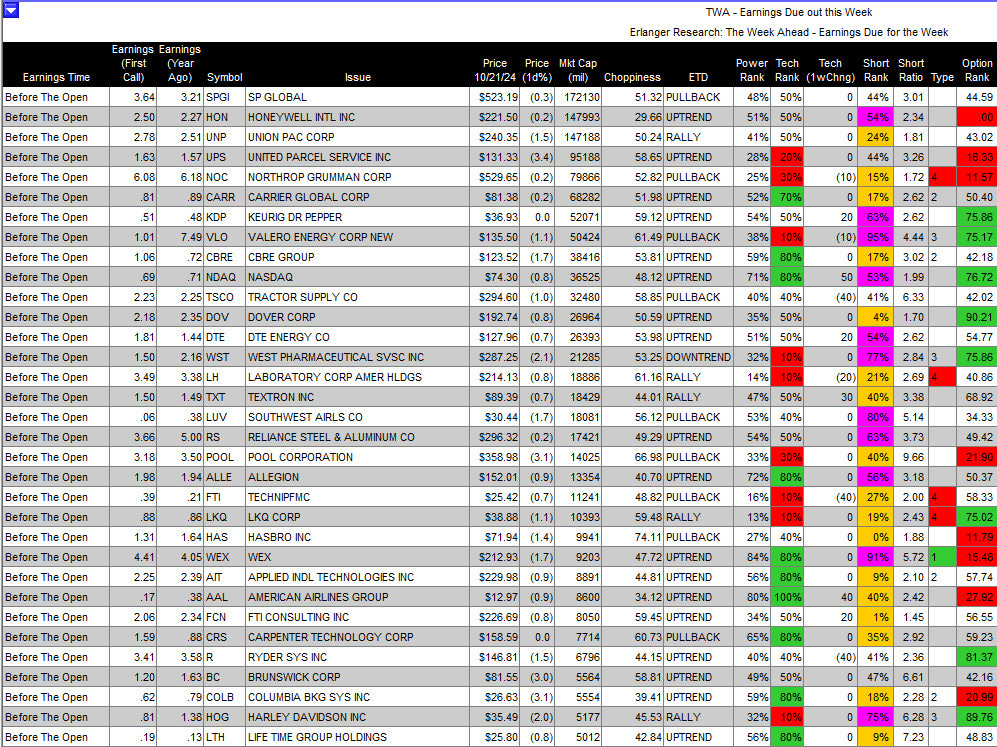This screenshot has width=997, height=747.
Task: Click green 70% Tech Rank for CARR
Action: tap(787, 197)
